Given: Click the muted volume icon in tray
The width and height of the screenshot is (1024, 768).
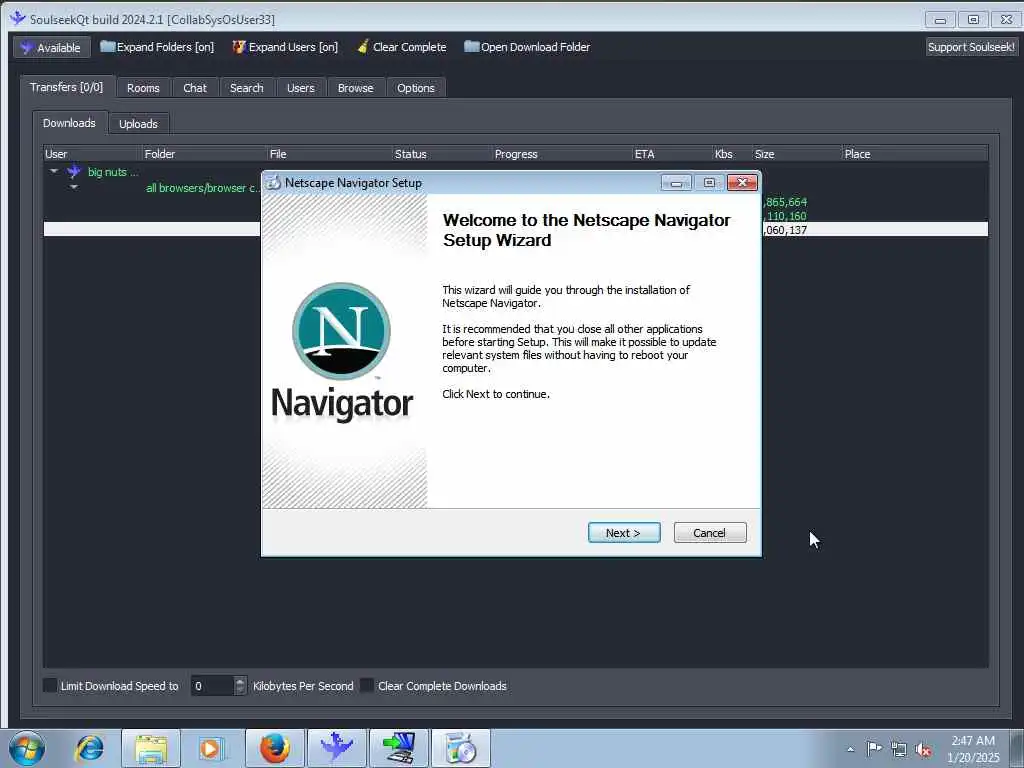Looking at the screenshot, I should coord(923,749).
